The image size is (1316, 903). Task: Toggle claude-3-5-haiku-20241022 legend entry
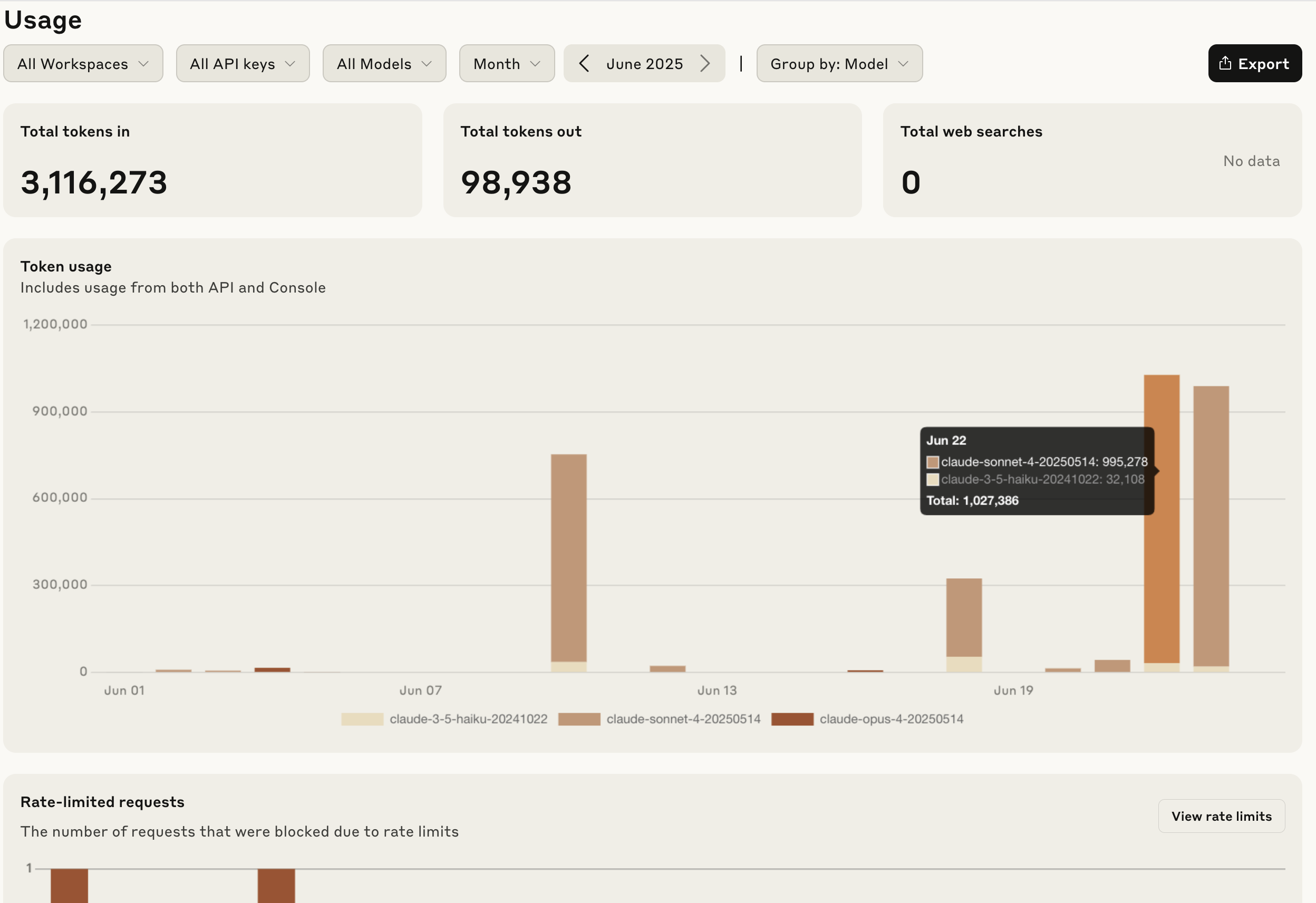tap(468, 719)
